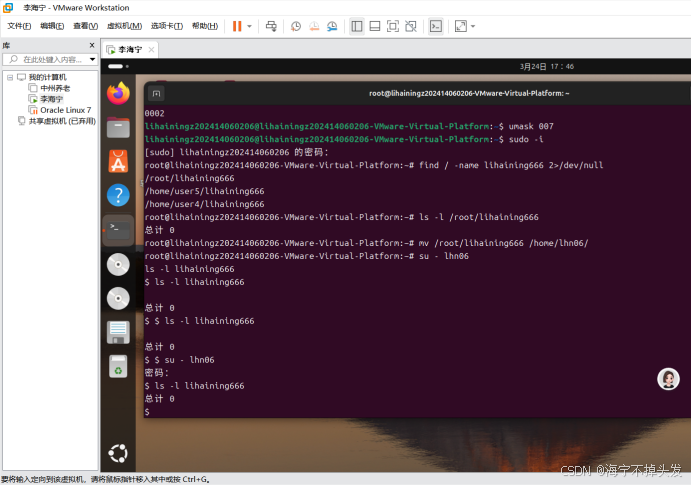Screen dimensions: 691x485
Task: Click the mv /root/lihaining666 command line
Action: (366, 243)
